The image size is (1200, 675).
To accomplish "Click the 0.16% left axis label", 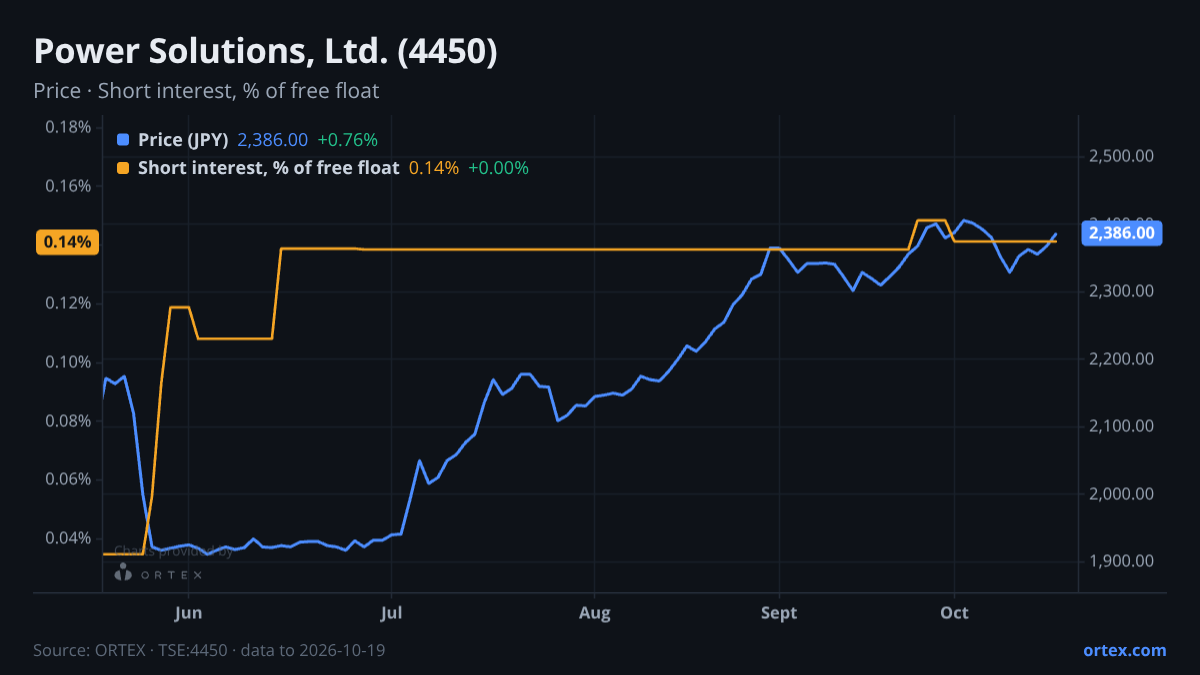I will pos(68,186).
